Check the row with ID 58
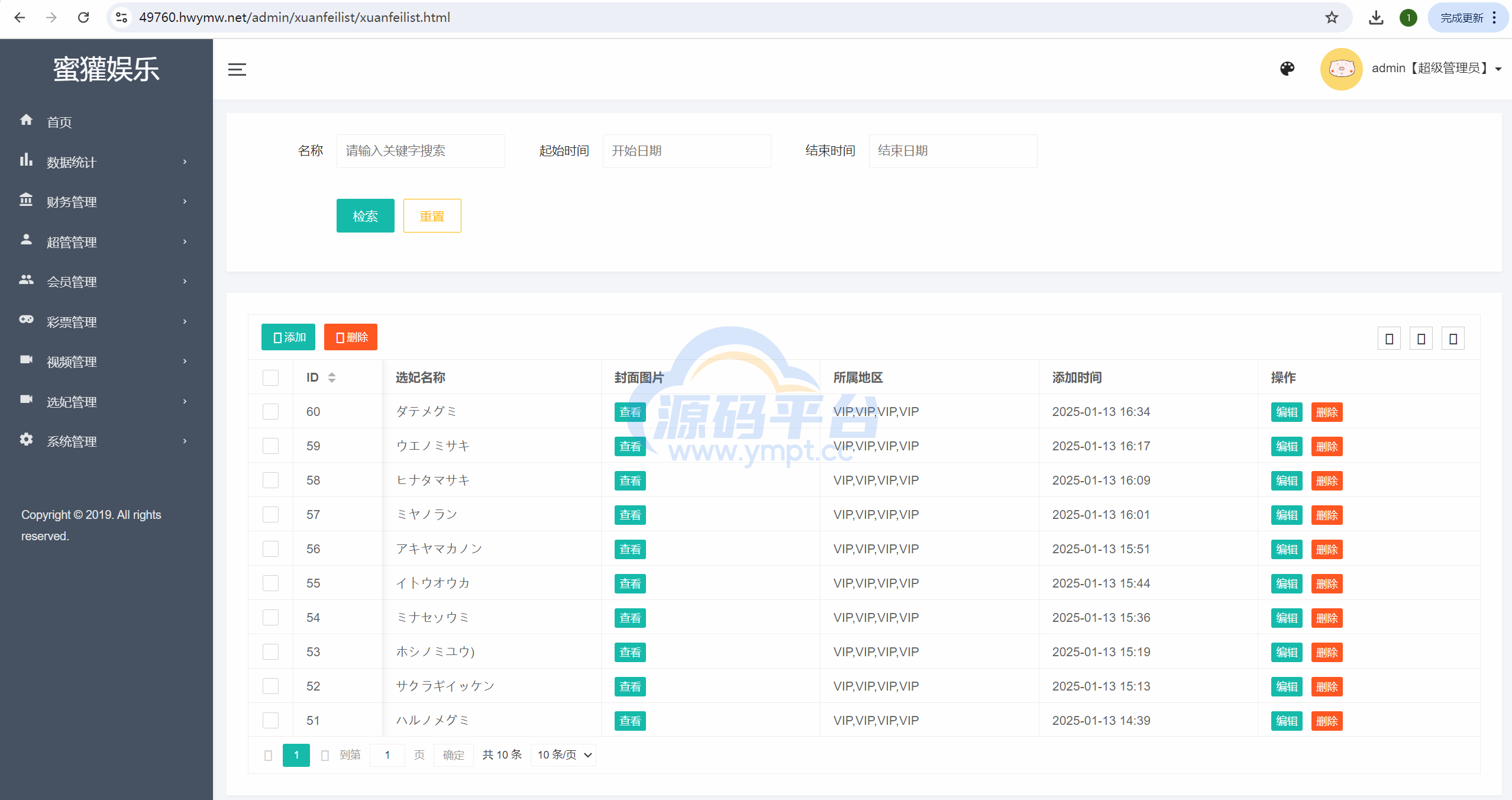Image resolution: width=1512 pixels, height=800 pixels. 270,480
